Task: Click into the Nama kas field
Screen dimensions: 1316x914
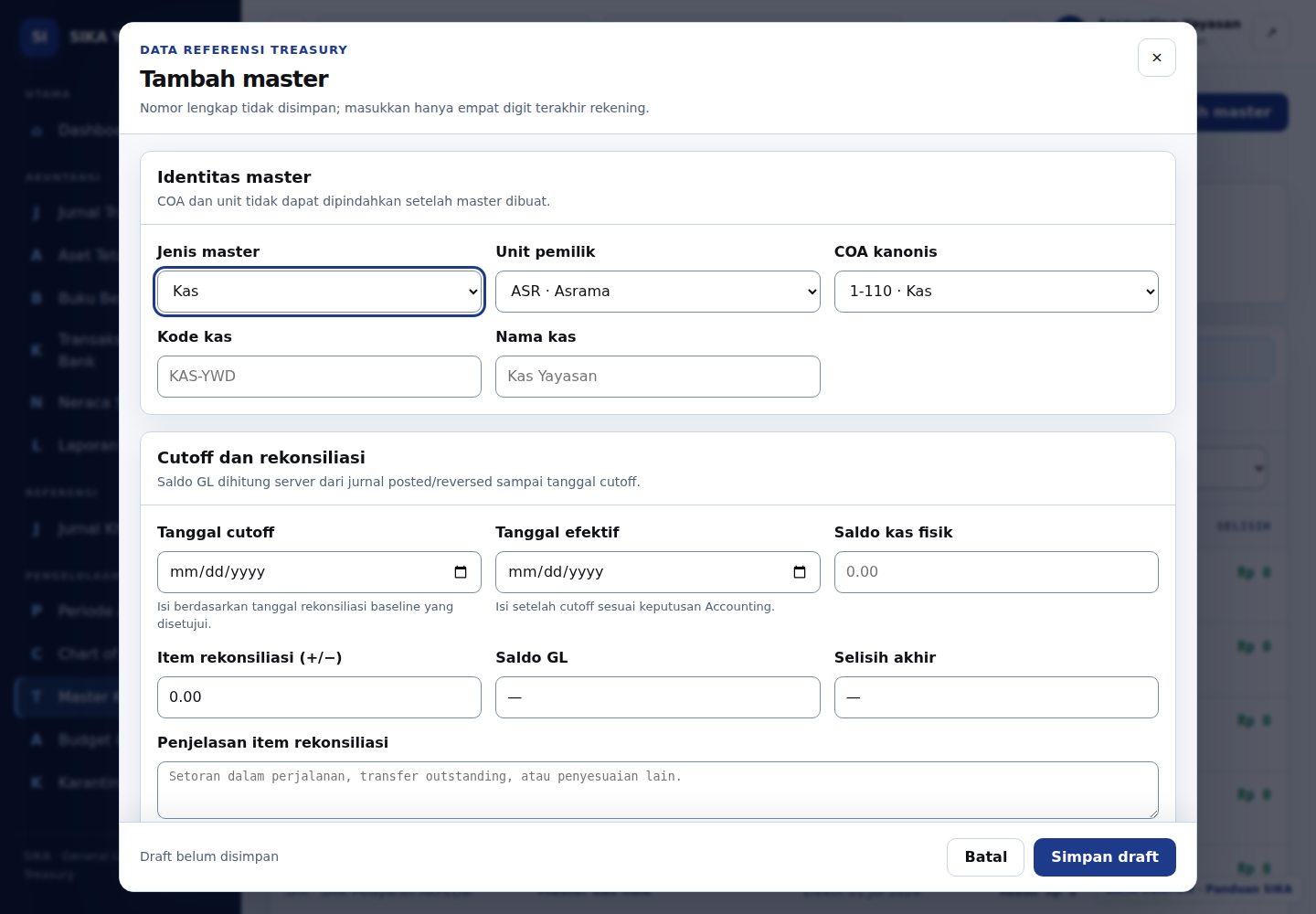Action: tap(658, 377)
